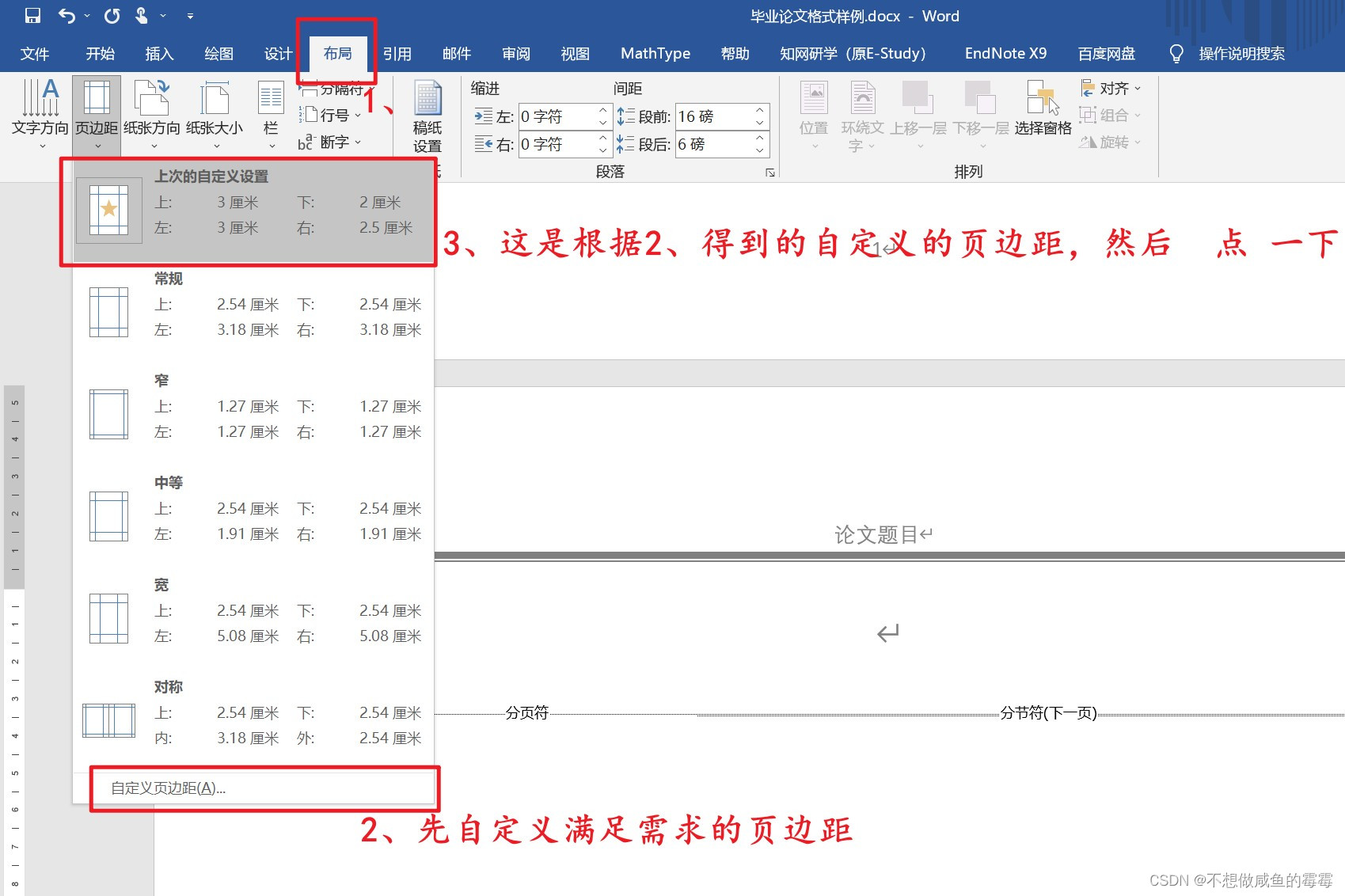This screenshot has height=896, width=1345.
Task: Switch to the 设计 tab
Action: [x=278, y=54]
